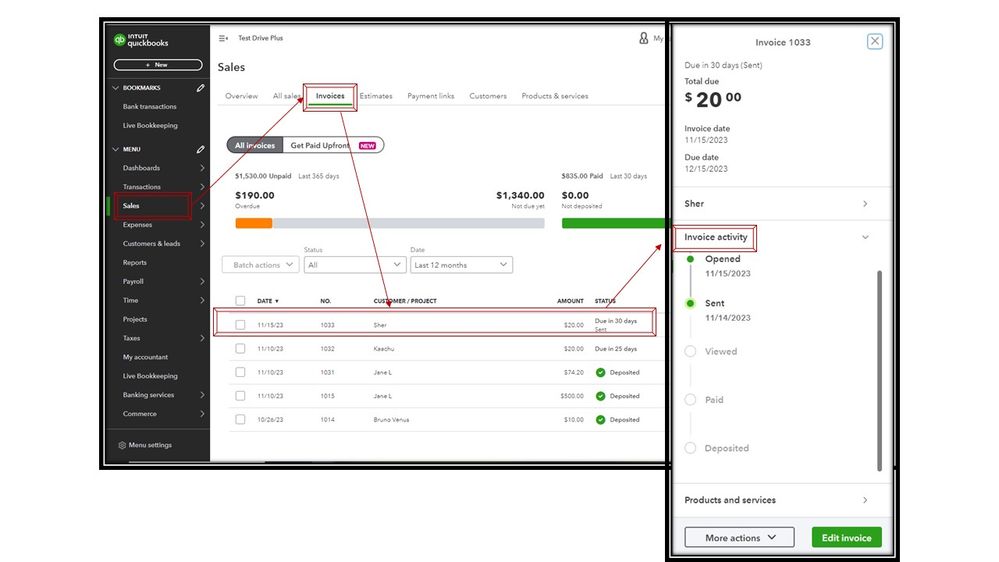The width and height of the screenshot is (999, 562).
Task: Open the All sales tab
Action: coord(287,96)
